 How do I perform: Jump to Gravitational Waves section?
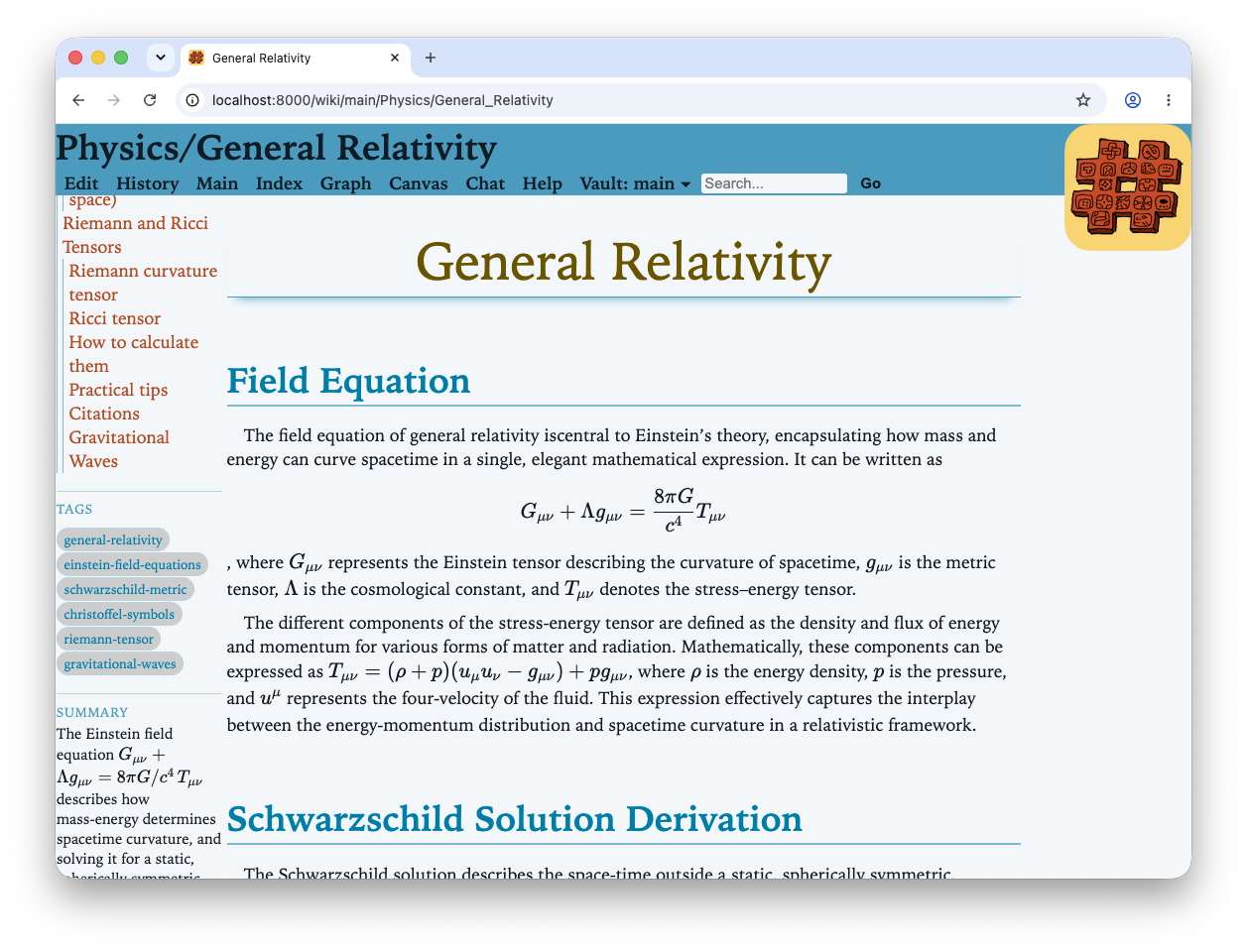click(119, 449)
